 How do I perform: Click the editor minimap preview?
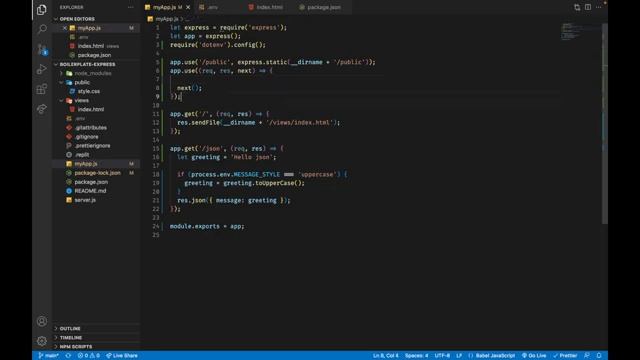580,32
